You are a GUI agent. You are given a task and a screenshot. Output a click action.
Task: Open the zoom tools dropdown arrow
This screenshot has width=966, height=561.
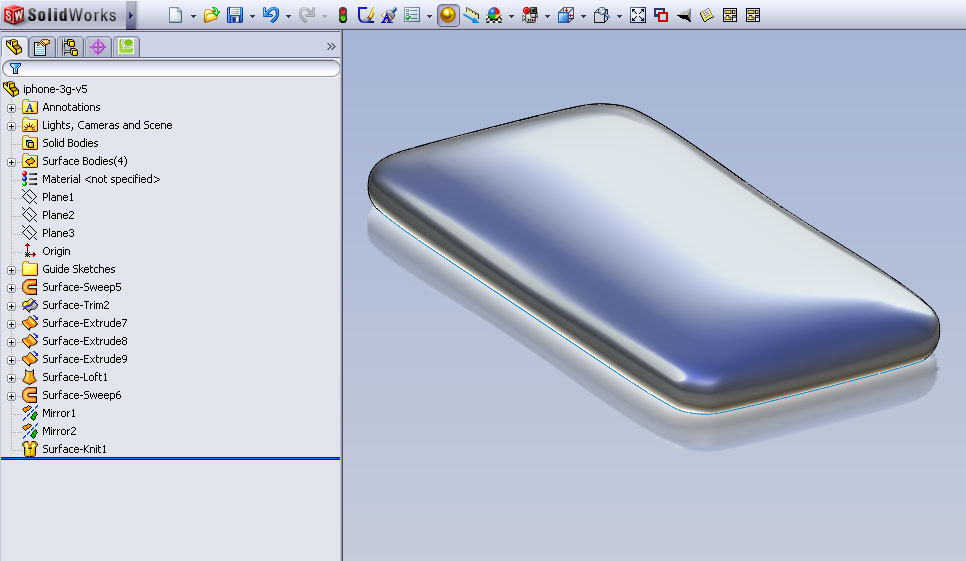pos(619,16)
